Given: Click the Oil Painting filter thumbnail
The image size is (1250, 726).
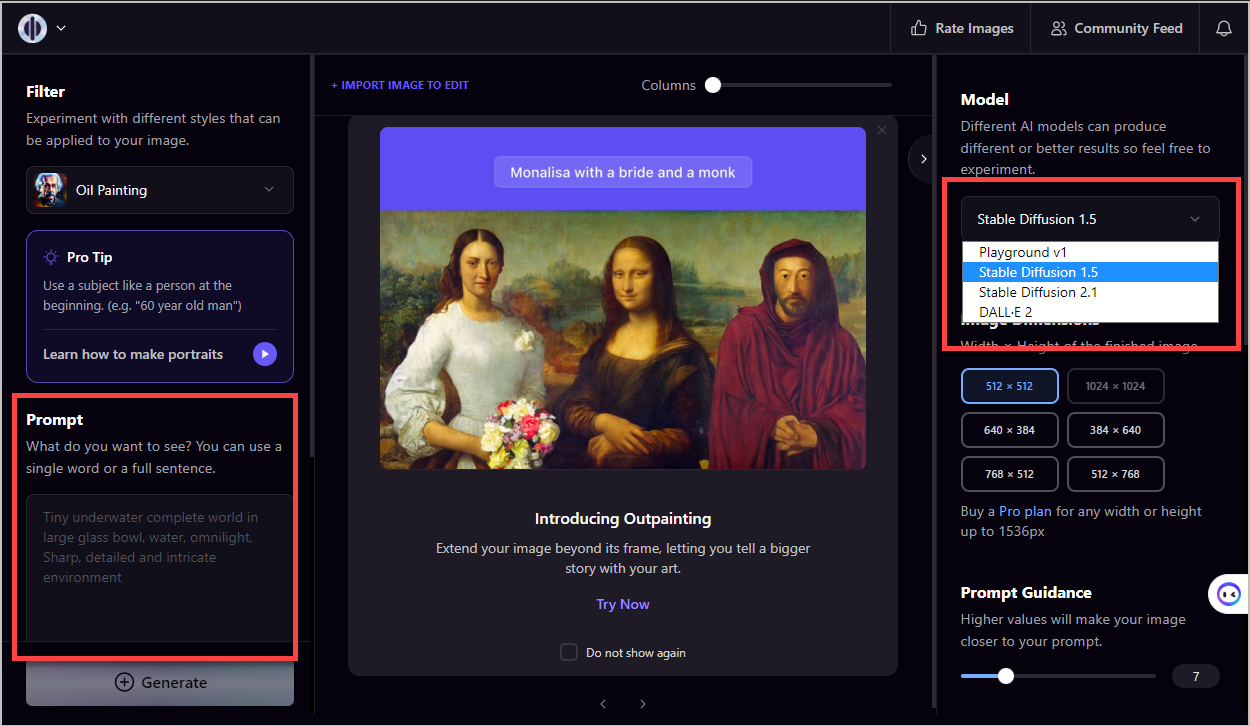Looking at the screenshot, I should [50, 190].
